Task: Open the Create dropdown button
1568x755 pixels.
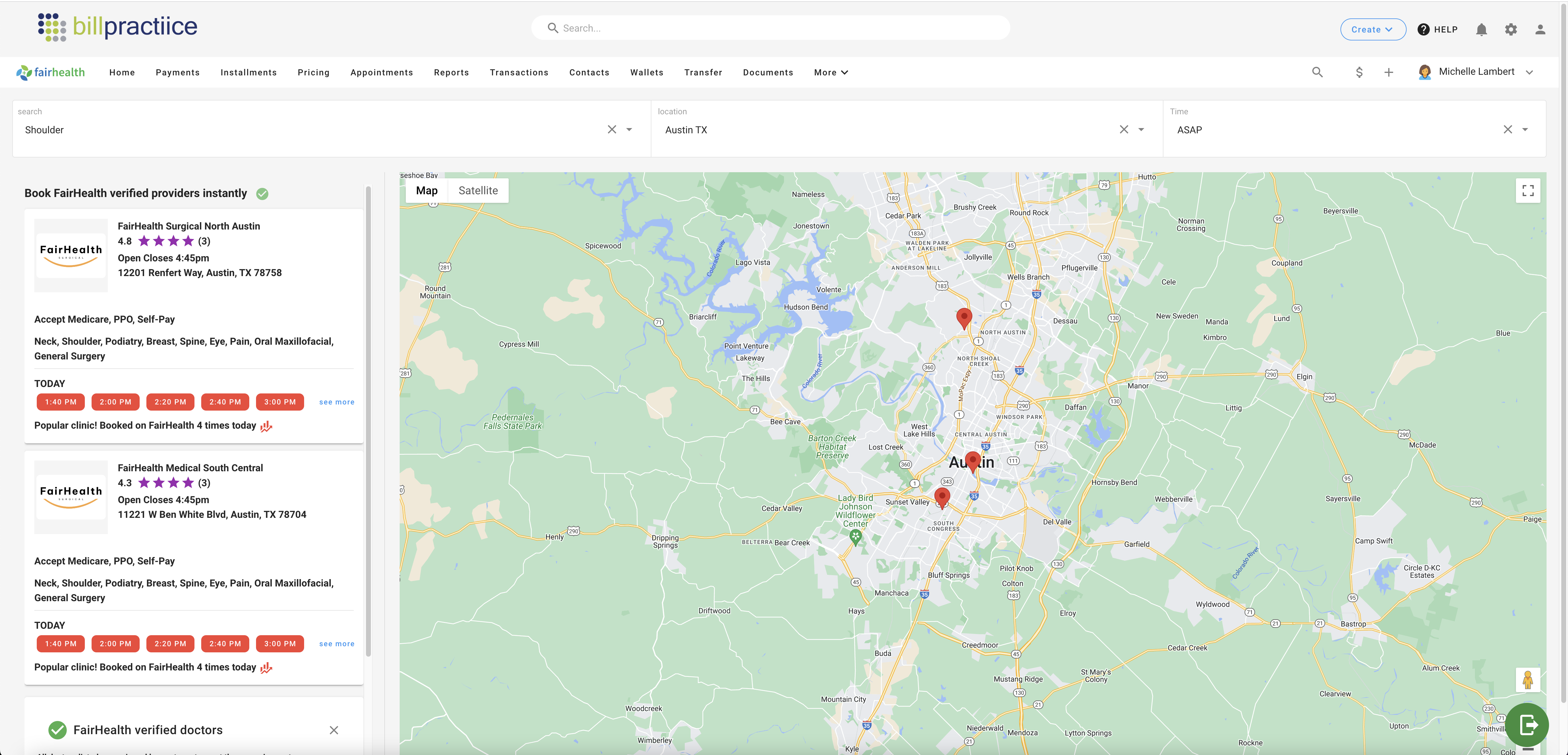Action: 1372,29
